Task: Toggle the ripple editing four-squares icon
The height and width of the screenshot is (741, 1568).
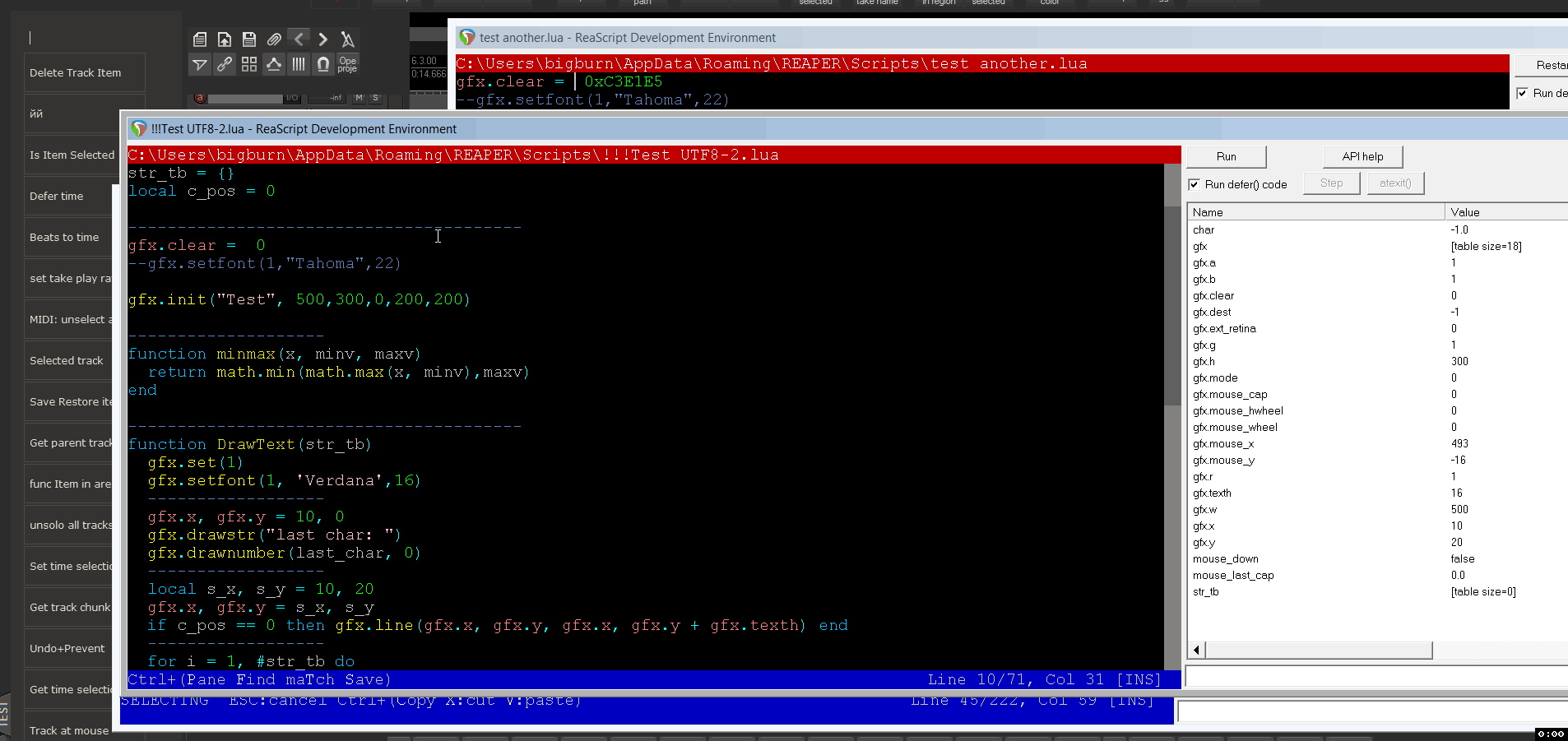Action: point(249,64)
